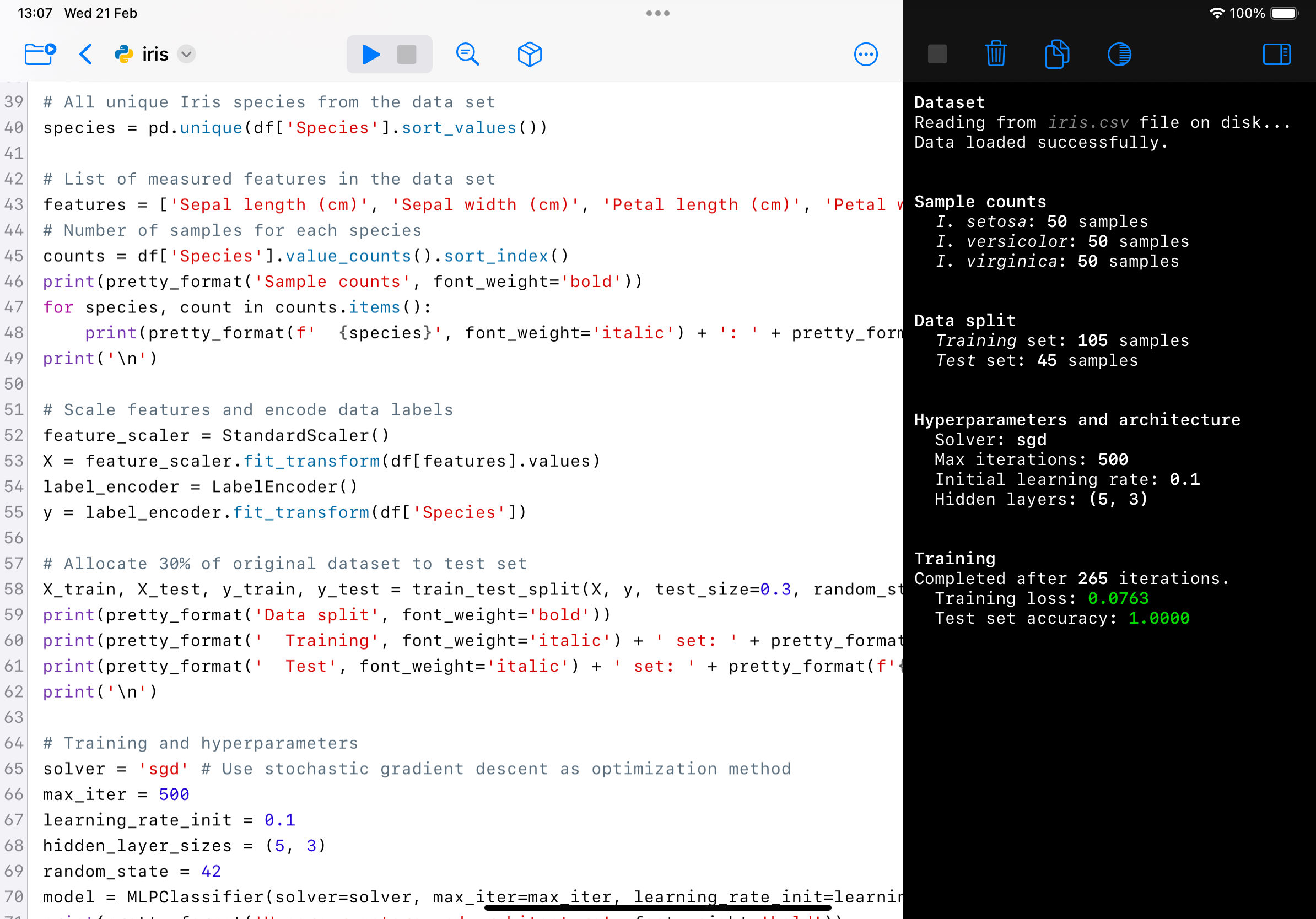The height and width of the screenshot is (919, 1316).
Task: Expand the iris file name dropdown
Action: (x=186, y=55)
